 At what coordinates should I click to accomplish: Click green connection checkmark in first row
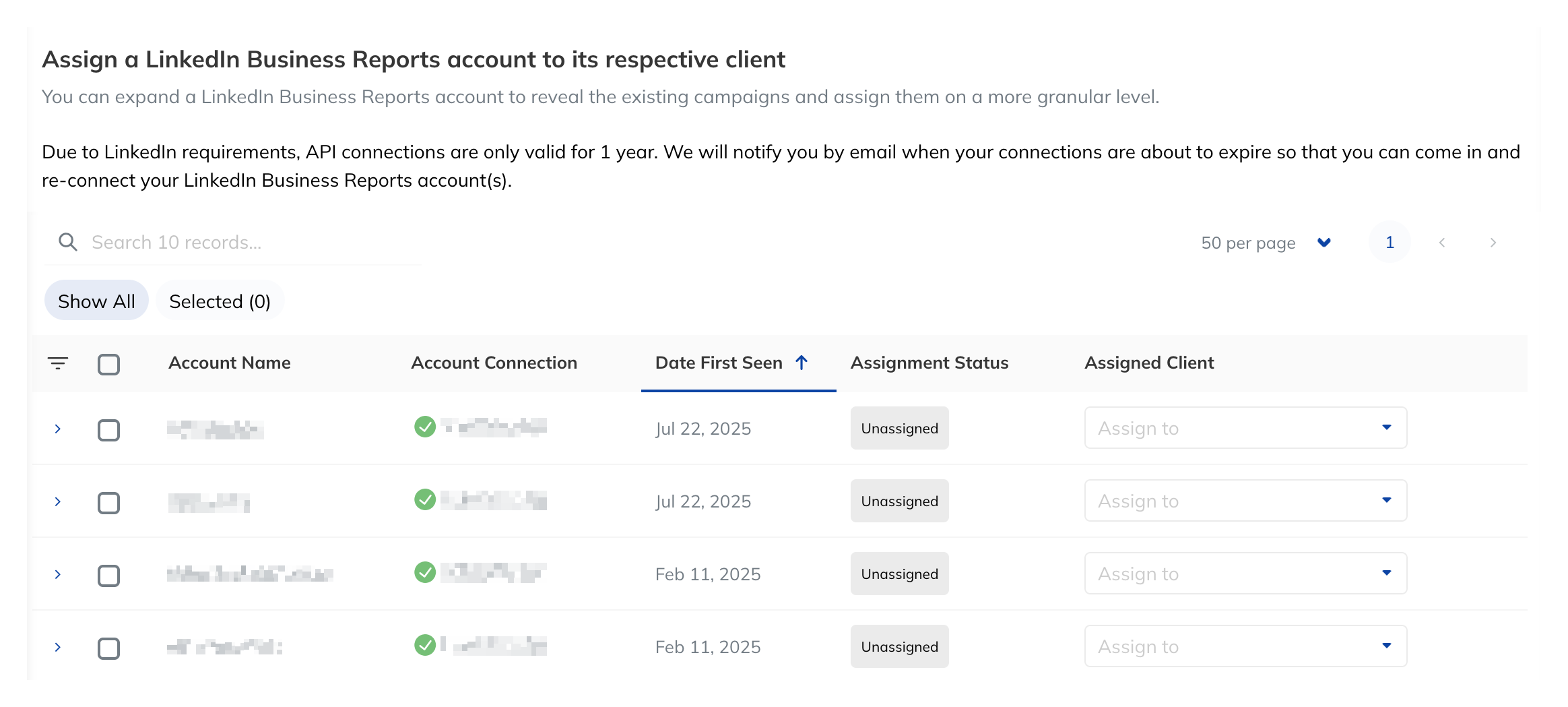[425, 427]
